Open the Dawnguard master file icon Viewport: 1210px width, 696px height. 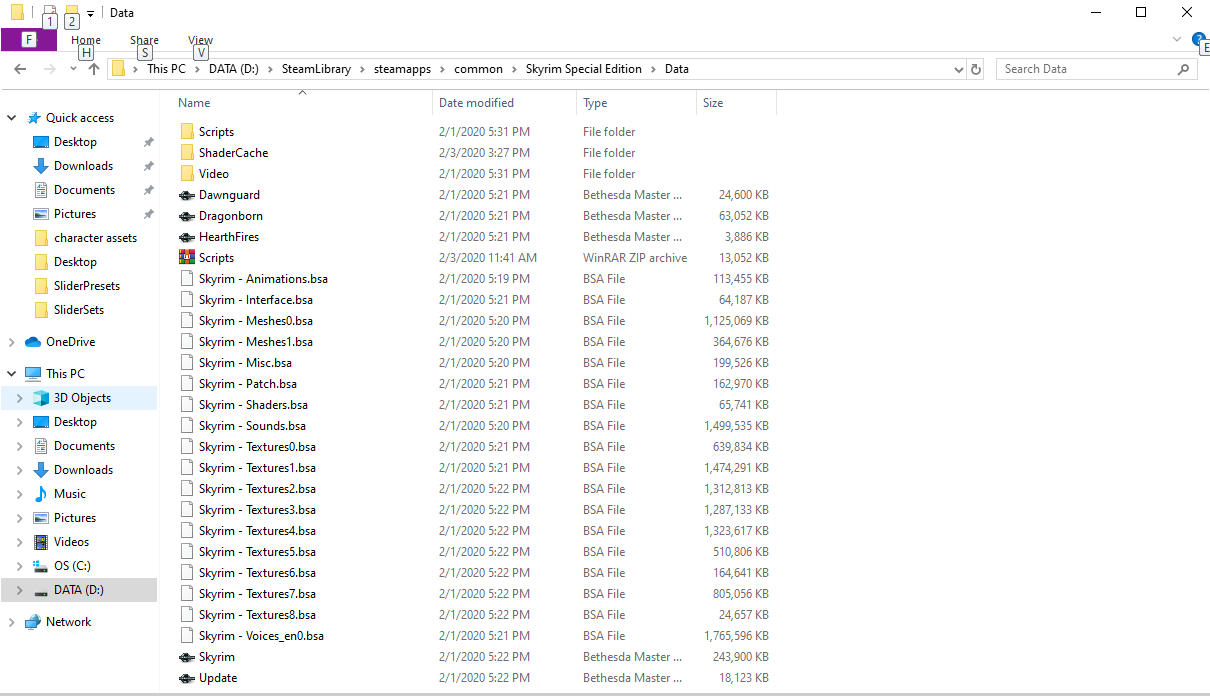[187, 195]
